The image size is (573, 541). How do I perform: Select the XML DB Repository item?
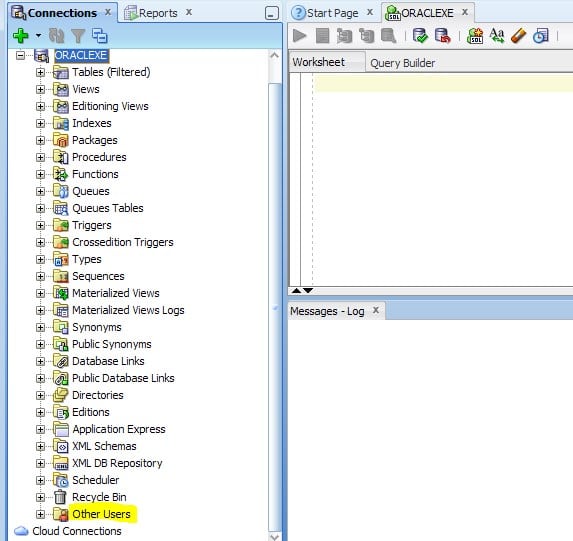pyautogui.click(x=117, y=463)
